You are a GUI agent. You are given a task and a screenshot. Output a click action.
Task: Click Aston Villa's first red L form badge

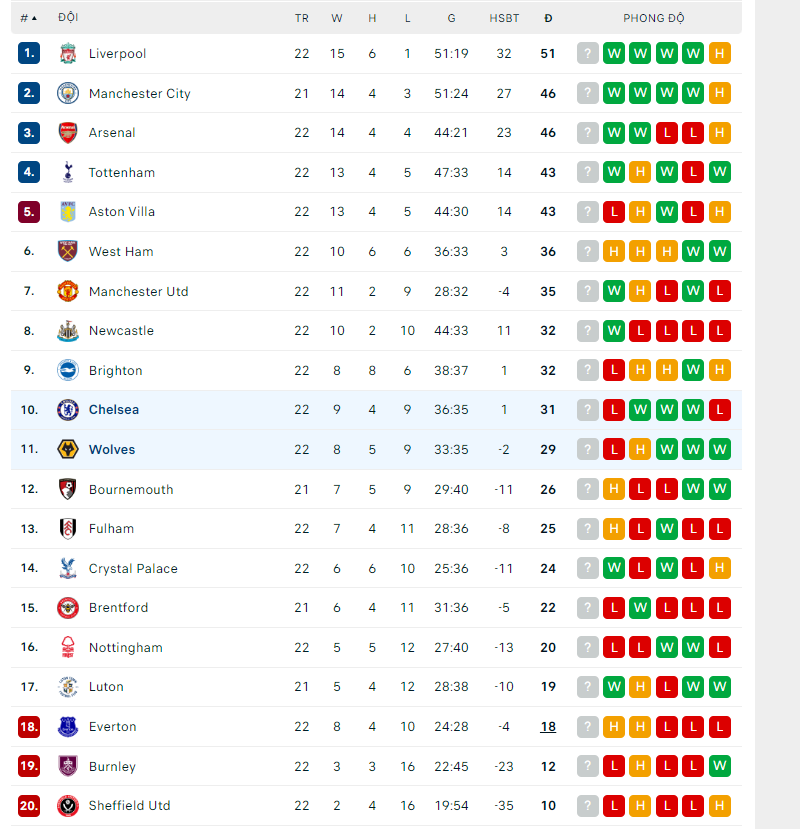(x=614, y=212)
